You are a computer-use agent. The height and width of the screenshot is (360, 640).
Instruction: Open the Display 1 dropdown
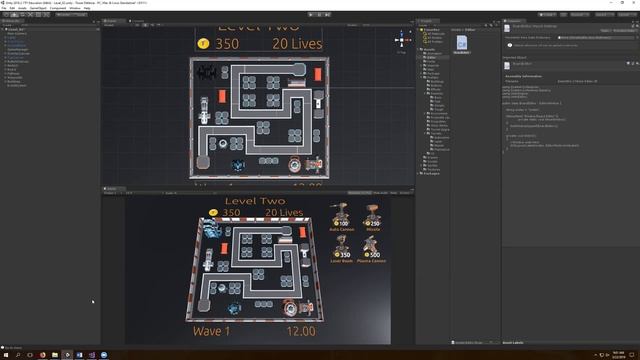(x=112, y=193)
